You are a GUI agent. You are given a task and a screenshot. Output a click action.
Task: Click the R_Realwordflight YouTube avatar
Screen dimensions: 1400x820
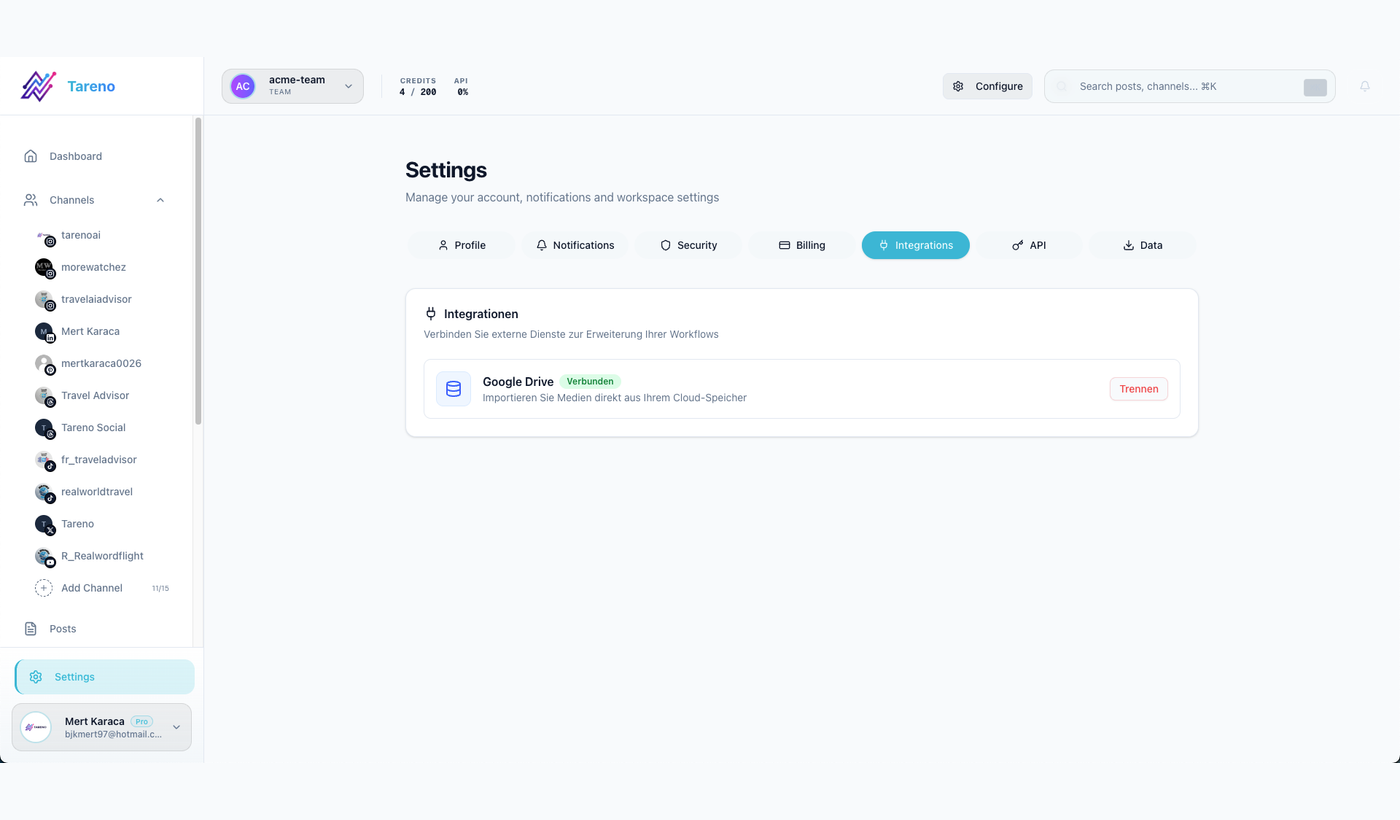pyautogui.click(x=45, y=556)
